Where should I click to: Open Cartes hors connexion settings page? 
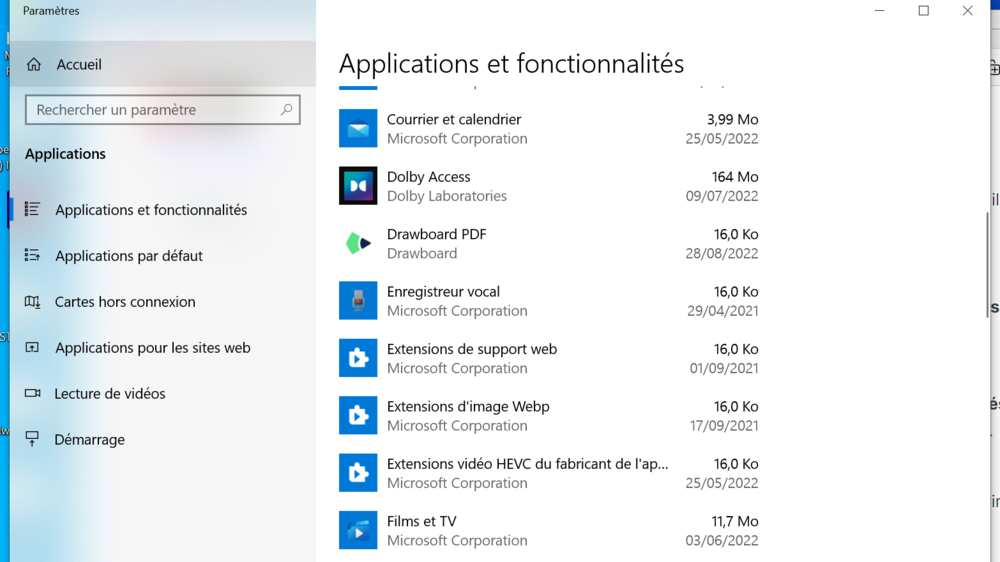125,302
